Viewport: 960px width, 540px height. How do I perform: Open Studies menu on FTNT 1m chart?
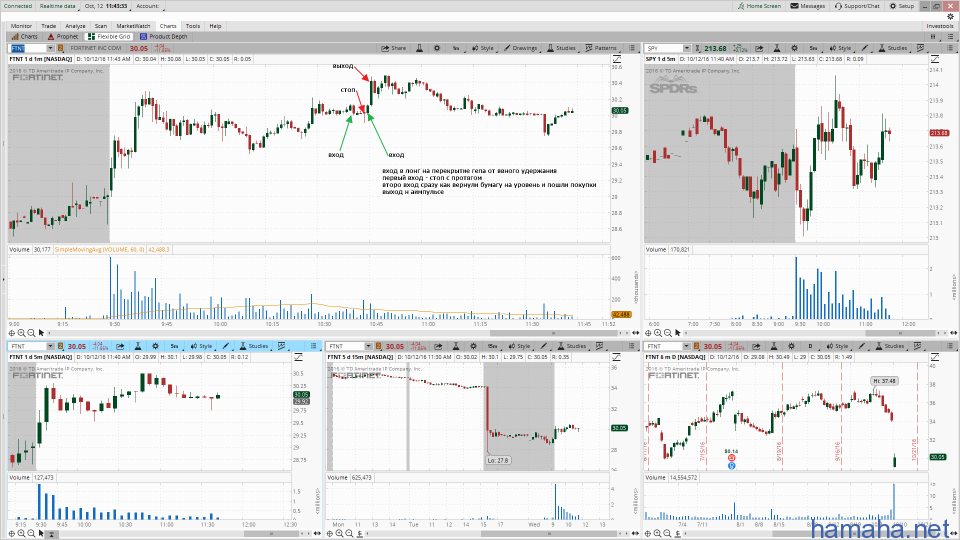tap(561, 48)
